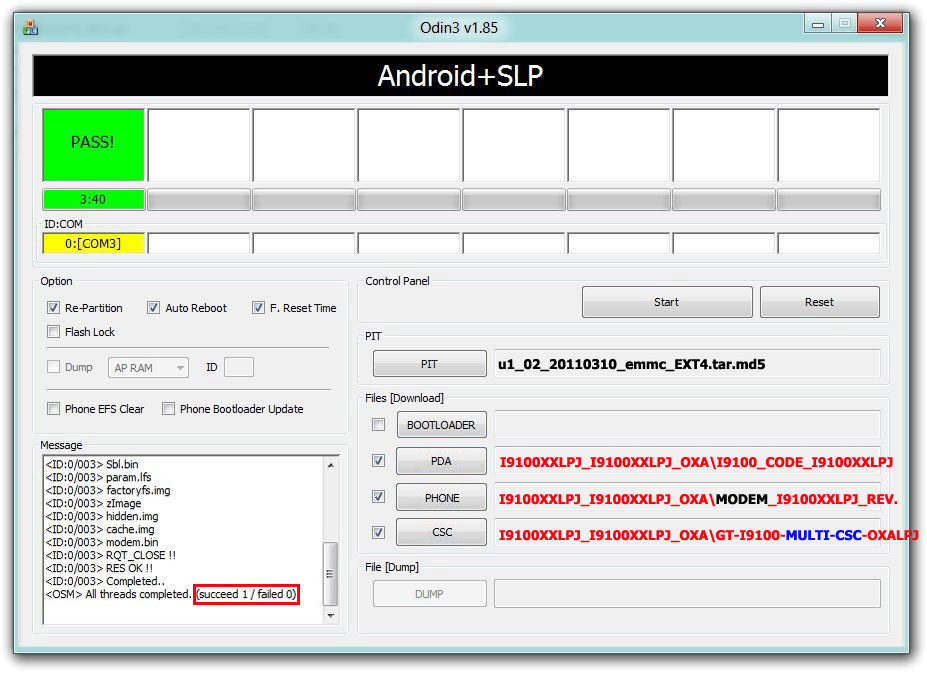Select the 'RES OK !!' log line

click(x=99, y=568)
